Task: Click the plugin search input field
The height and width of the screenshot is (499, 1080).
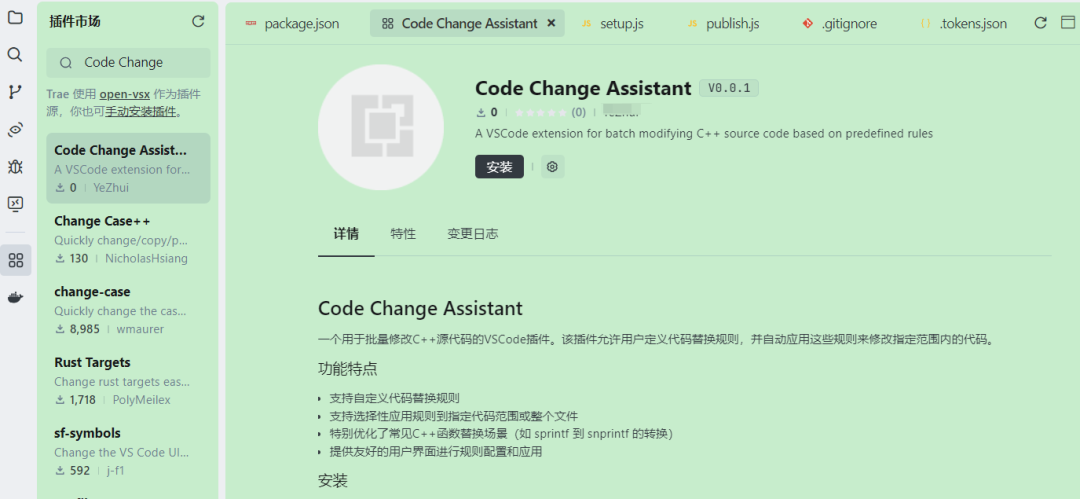Action: pos(135,62)
